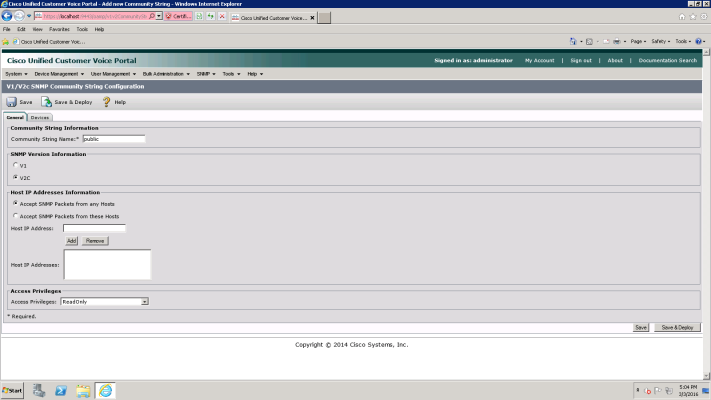
Task: Go back with the browser Back arrow
Action: [x=7, y=16]
